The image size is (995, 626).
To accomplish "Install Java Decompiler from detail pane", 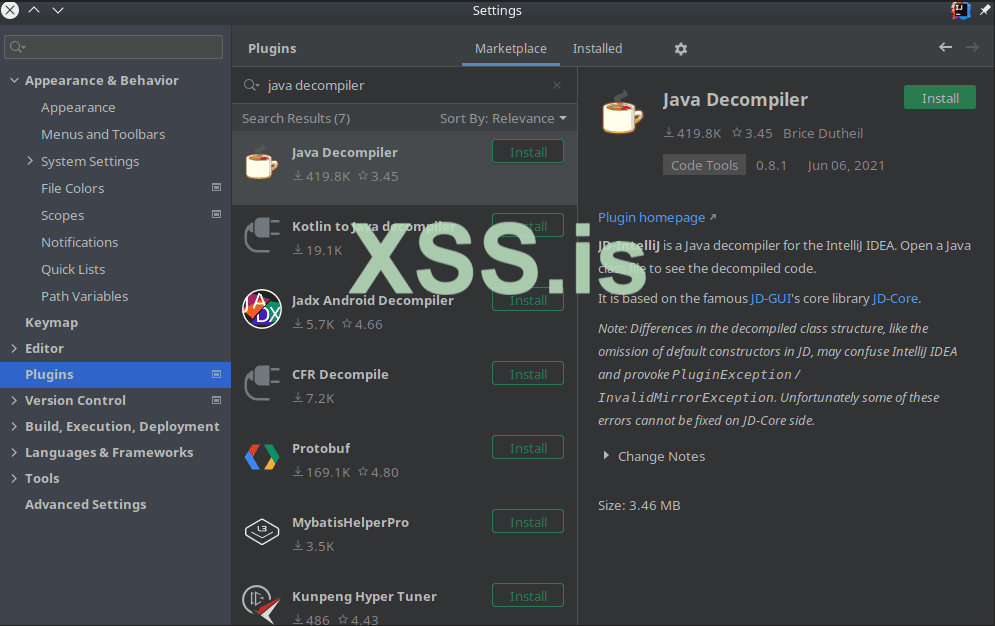I will coord(940,98).
